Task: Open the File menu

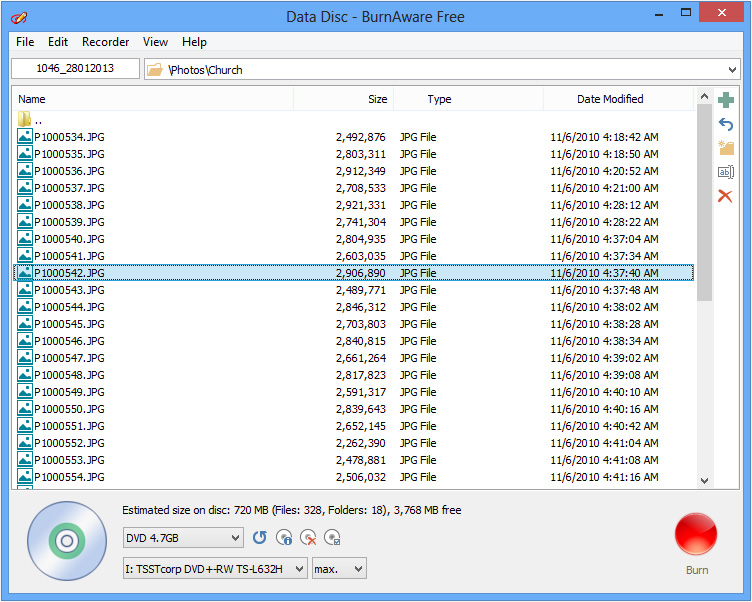Action: click(25, 42)
